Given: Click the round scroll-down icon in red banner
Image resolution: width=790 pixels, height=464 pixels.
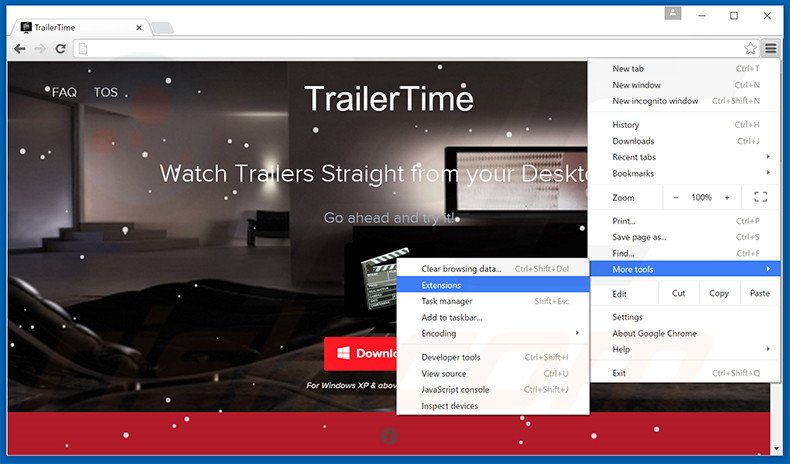Looking at the screenshot, I should pos(389,436).
